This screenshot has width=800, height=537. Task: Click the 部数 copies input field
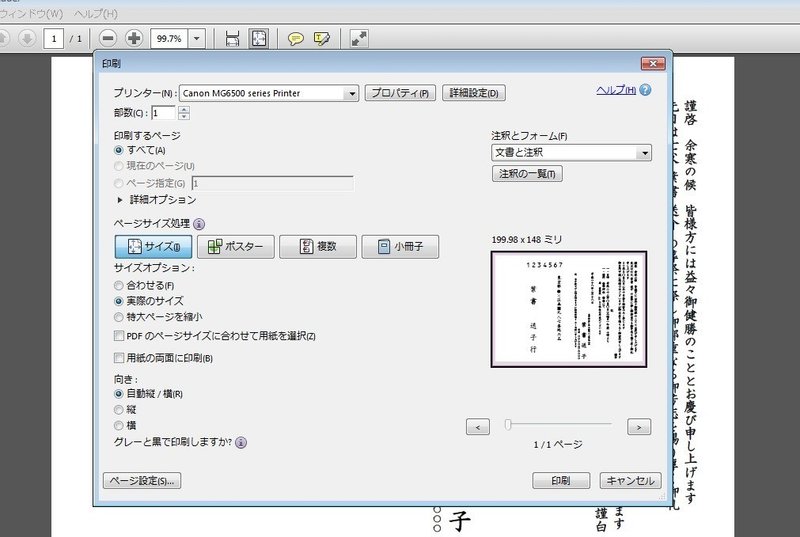click(163, 113)
